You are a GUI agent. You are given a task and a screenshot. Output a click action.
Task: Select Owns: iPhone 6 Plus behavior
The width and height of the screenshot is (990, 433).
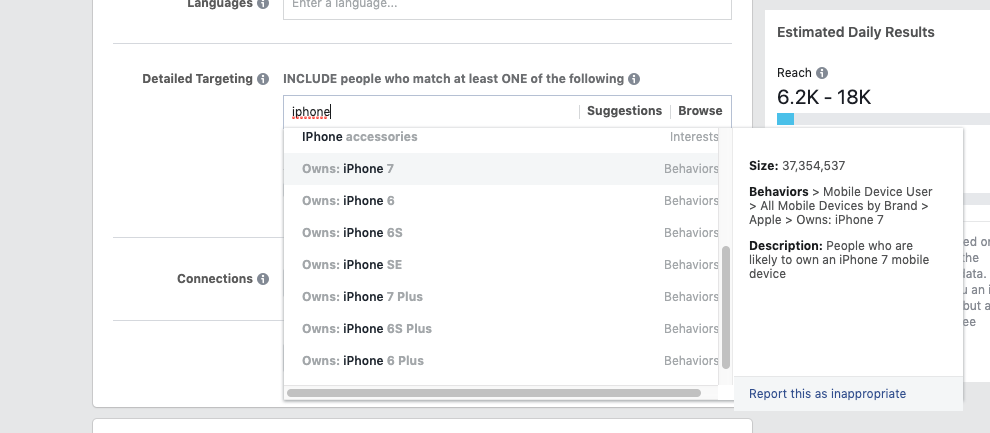(501, 361)
